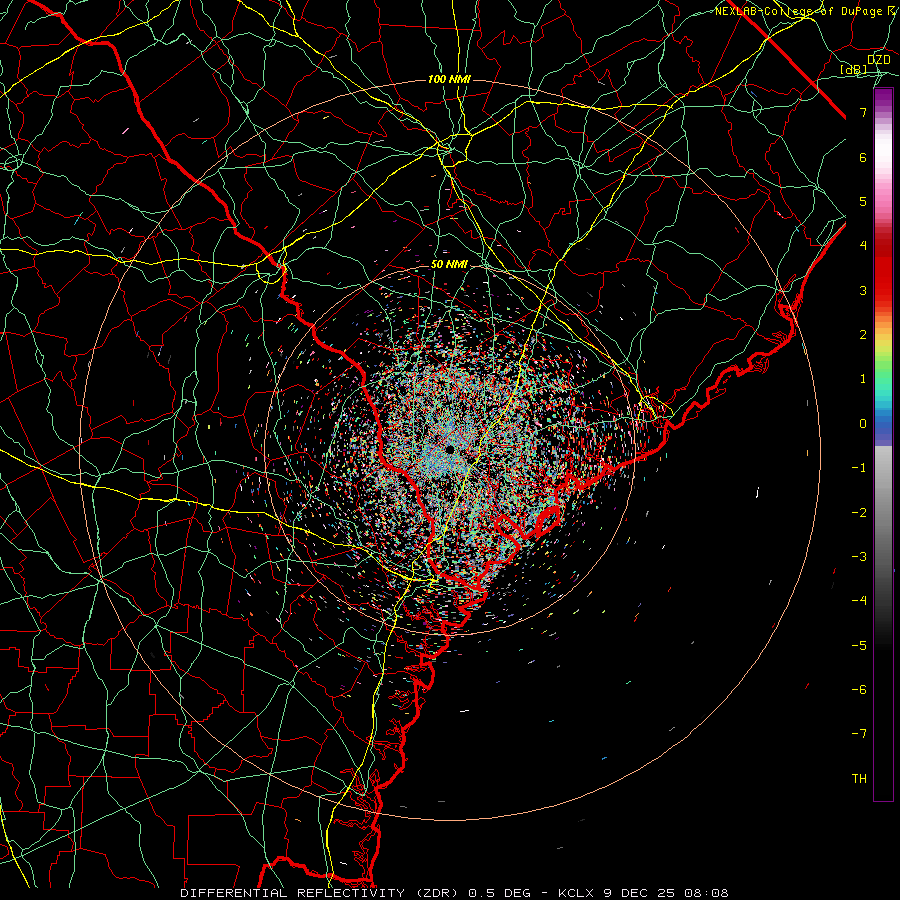This screenshot has width=900, height=900.
Task: Click the red band of the color bar
Action: click(x=883, y=270)
